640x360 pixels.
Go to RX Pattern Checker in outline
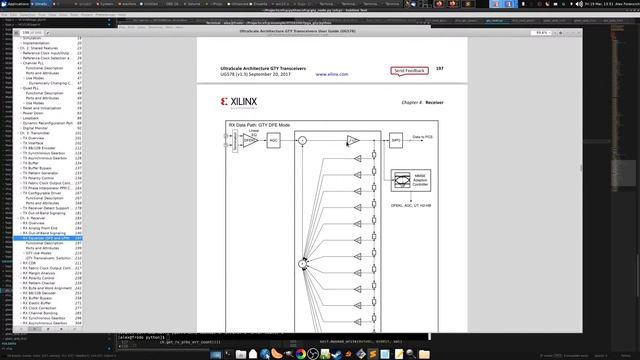39,283
